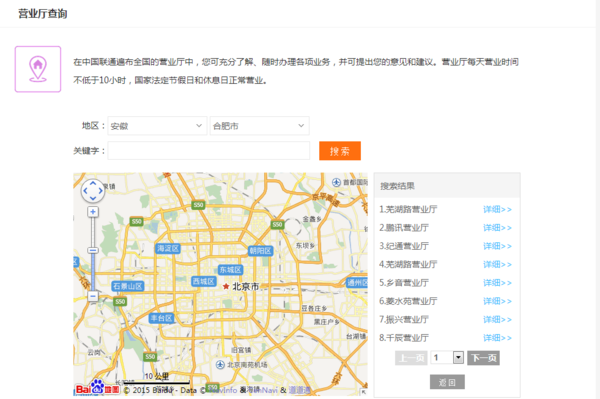
Task: Pan the map left with the left arrow
Action: [x=85, y=191]
